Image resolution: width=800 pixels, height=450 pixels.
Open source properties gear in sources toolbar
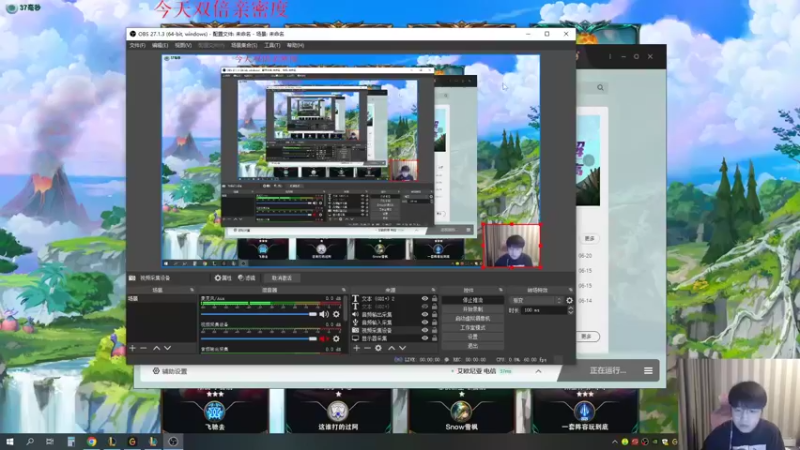pos(378,348)
